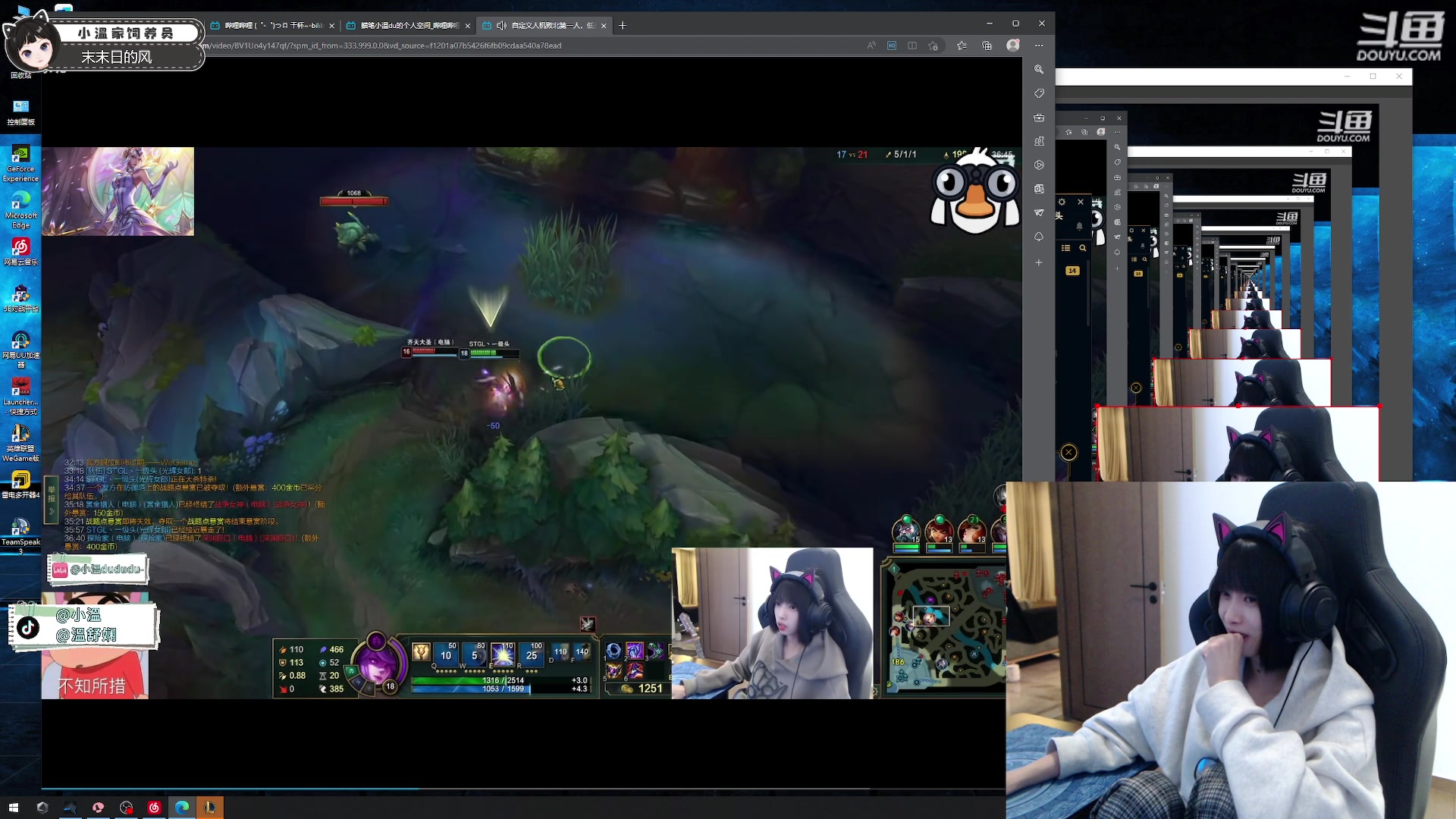Add this page to favorites
1456x819 pixels.
point(934,45)
